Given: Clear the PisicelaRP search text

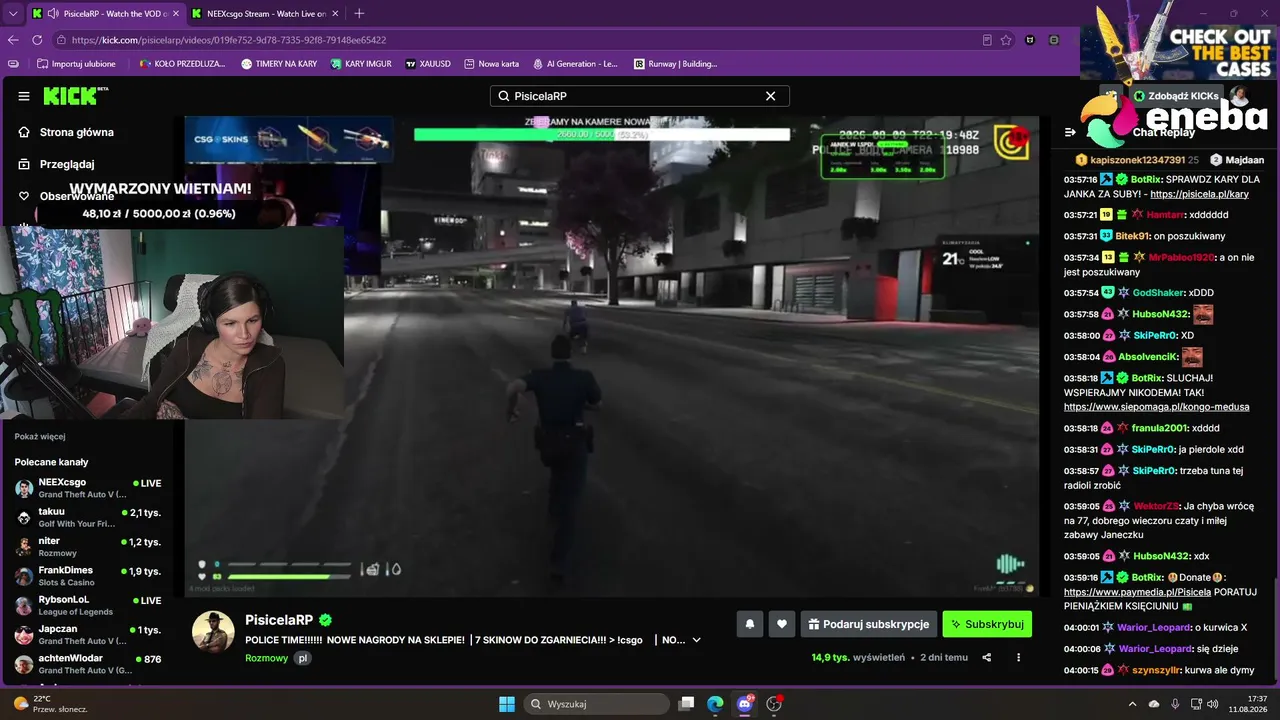Looking at the screenshot, I should pos(770,96).
